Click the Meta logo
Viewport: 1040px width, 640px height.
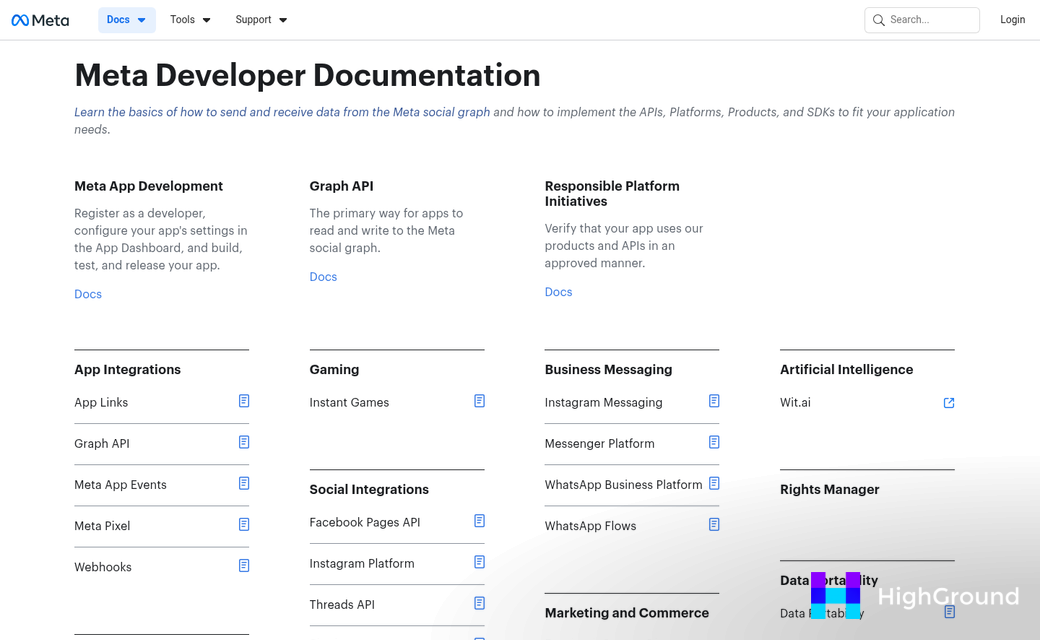tap(40, 20)
